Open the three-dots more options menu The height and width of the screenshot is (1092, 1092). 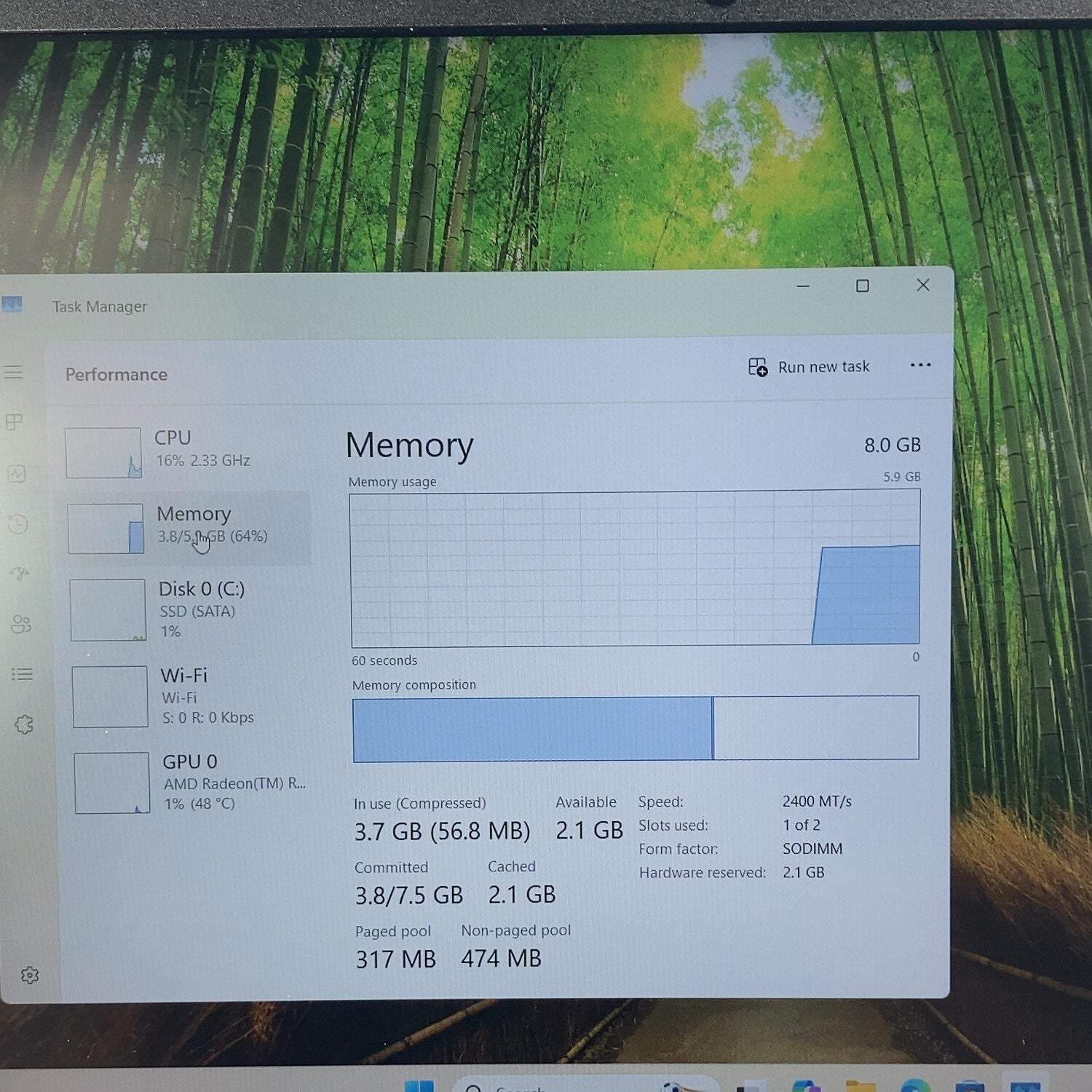[x=920, y=365]
